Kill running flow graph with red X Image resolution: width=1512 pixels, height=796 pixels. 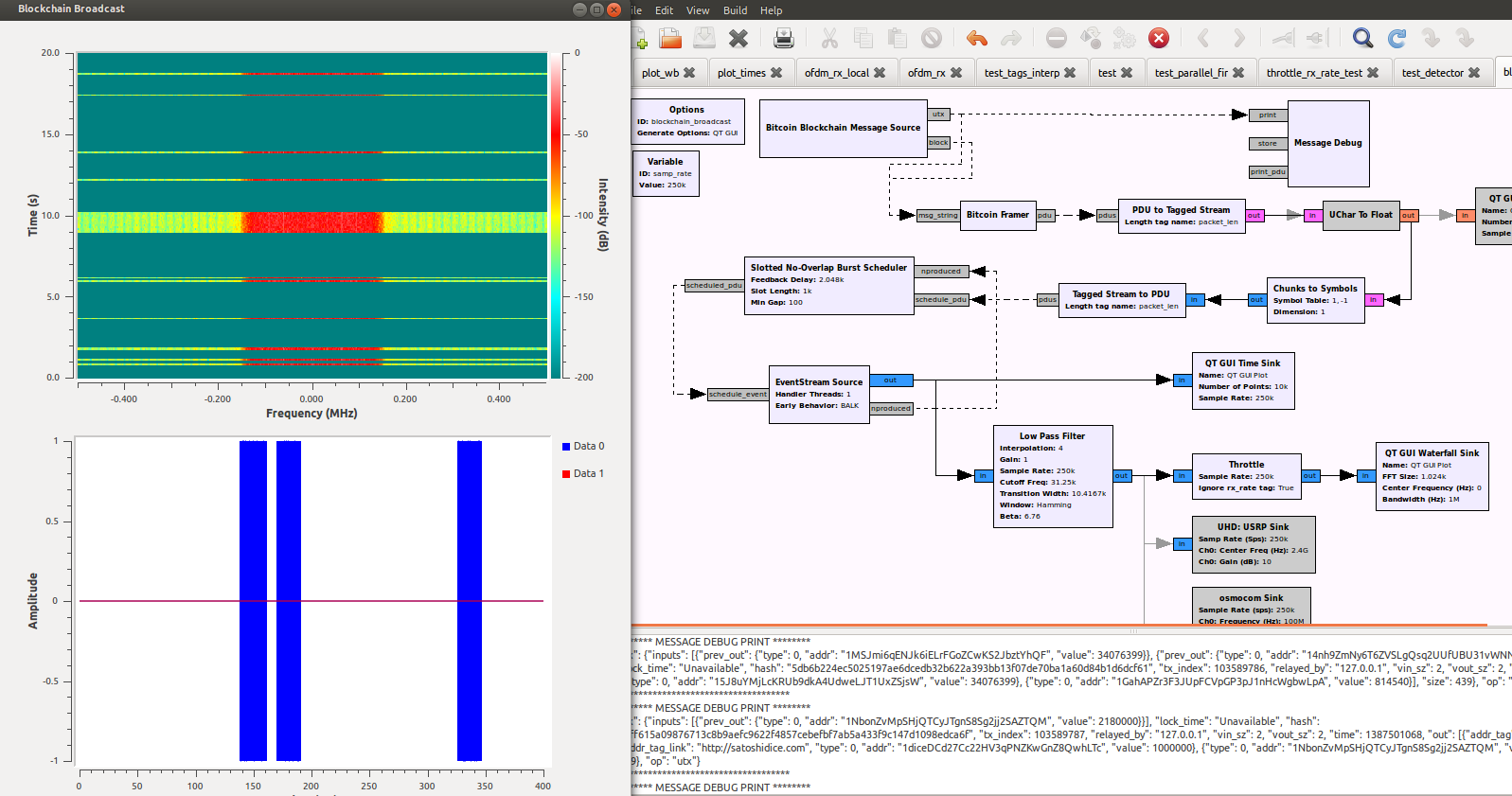tap(1159, 38)
